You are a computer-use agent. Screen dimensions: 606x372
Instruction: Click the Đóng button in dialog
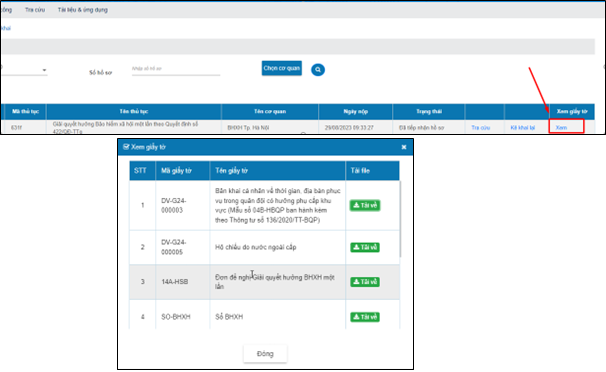point(265,354)
